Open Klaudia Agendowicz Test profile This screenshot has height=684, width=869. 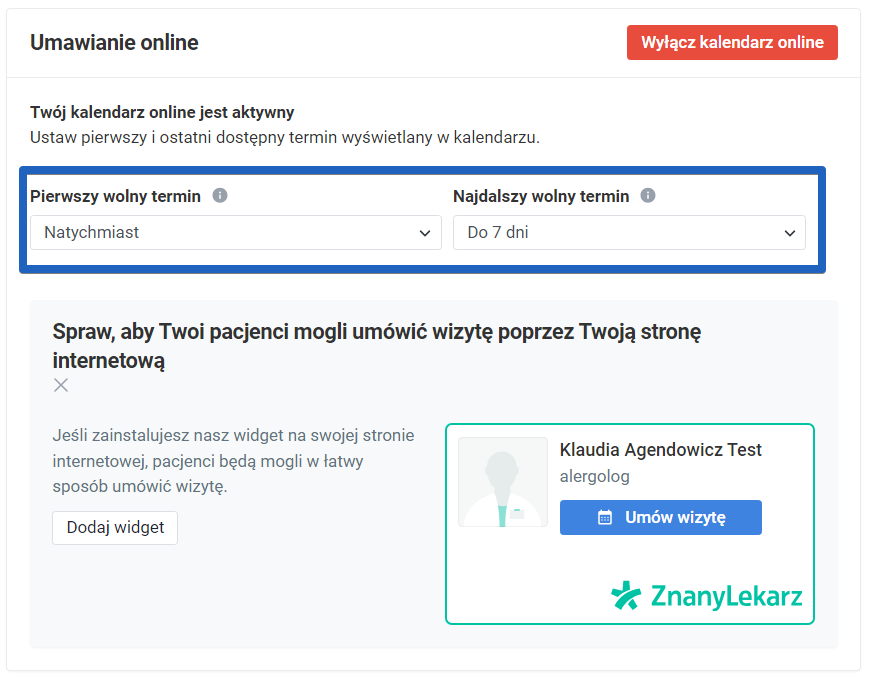point(662,450)
